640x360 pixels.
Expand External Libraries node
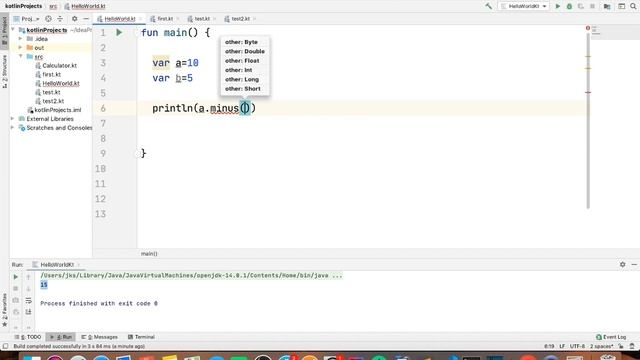[x=13, y=119]
